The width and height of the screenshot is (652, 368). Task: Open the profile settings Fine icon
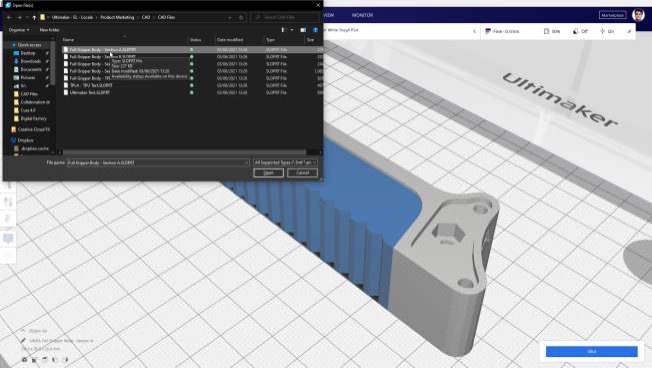click(x=488, y=31)
